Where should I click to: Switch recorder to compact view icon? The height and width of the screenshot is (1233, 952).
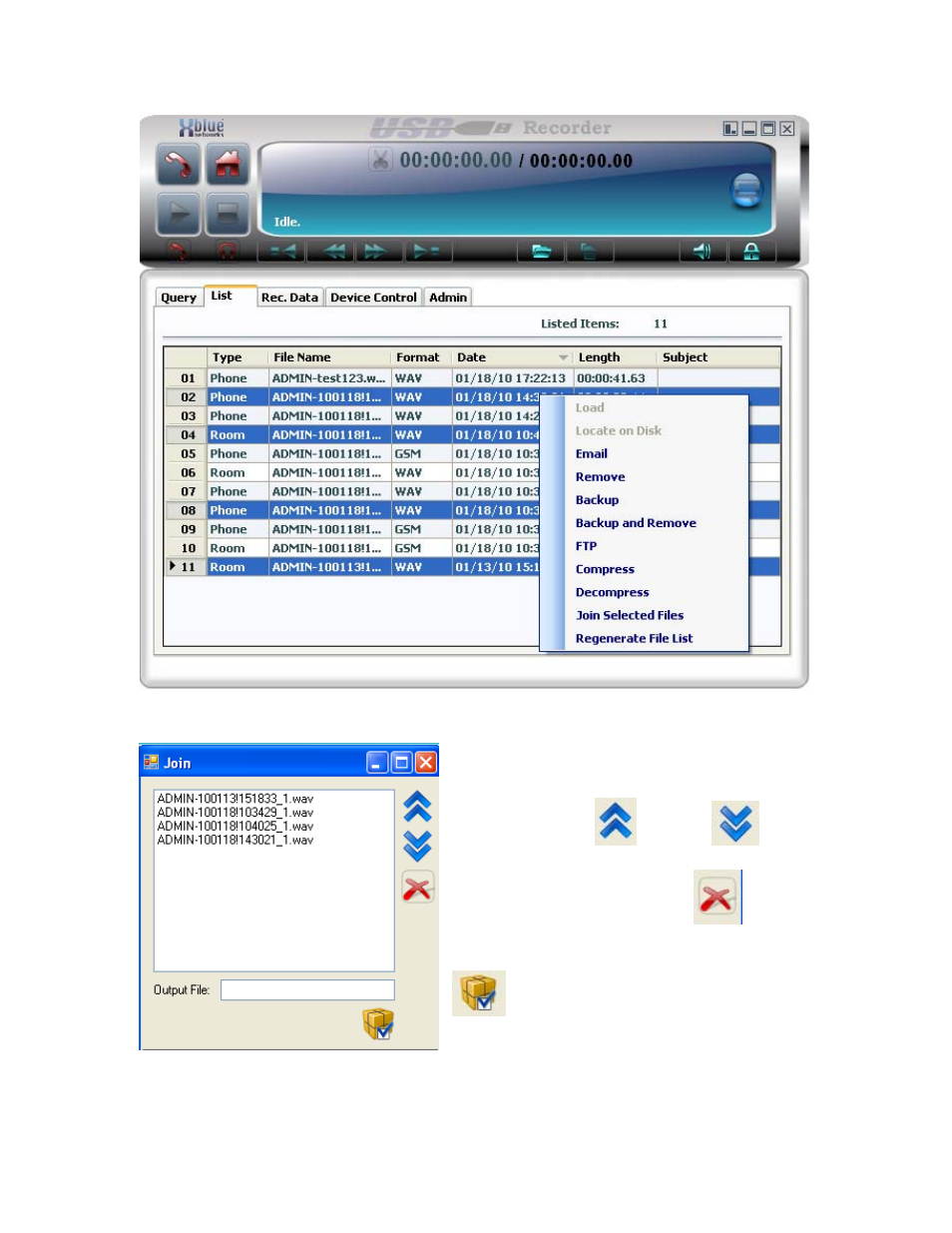(730, 129)
